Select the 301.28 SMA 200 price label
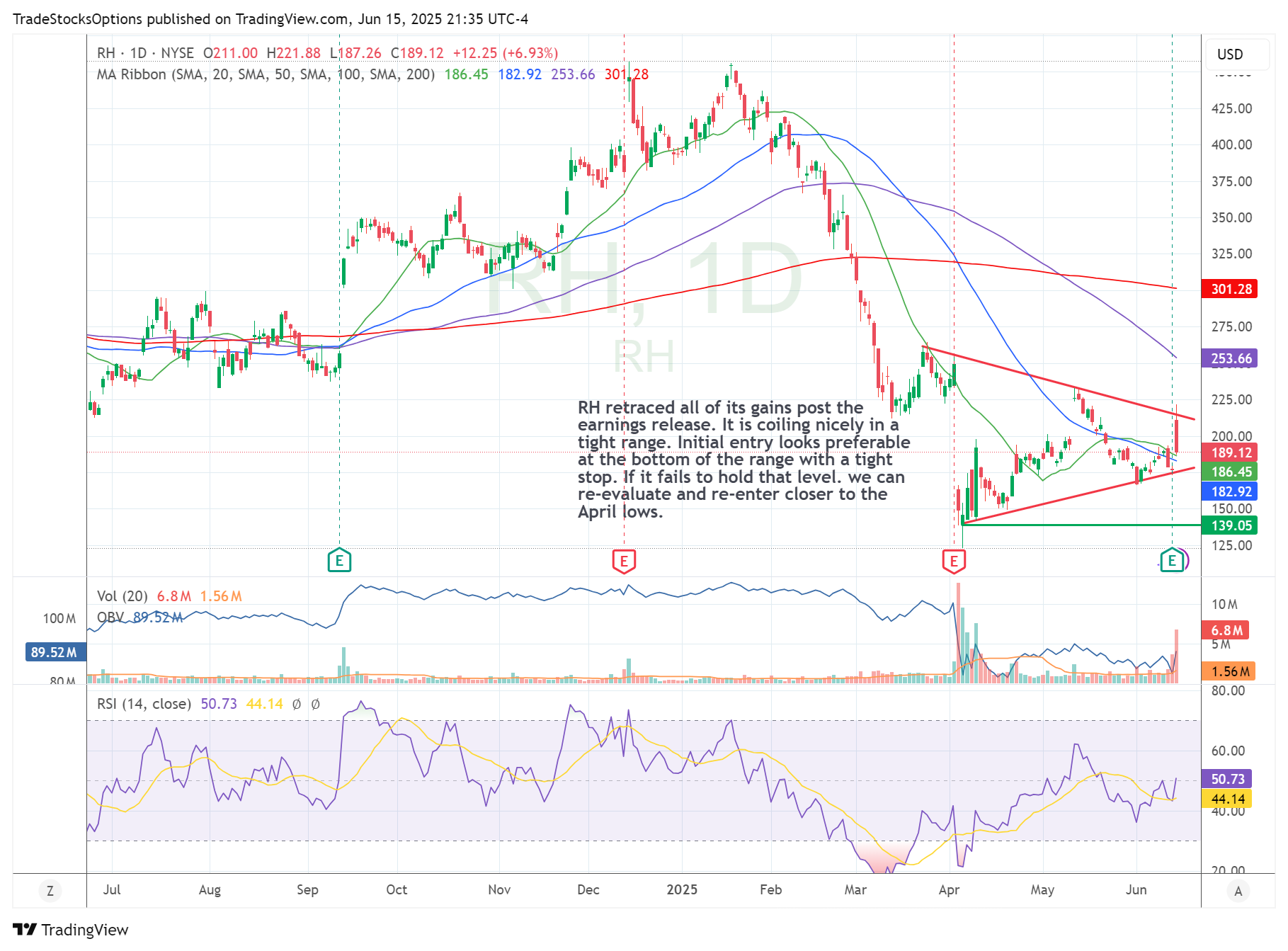Viewport: 1288px width, 951px height. tap(1230, 289)
